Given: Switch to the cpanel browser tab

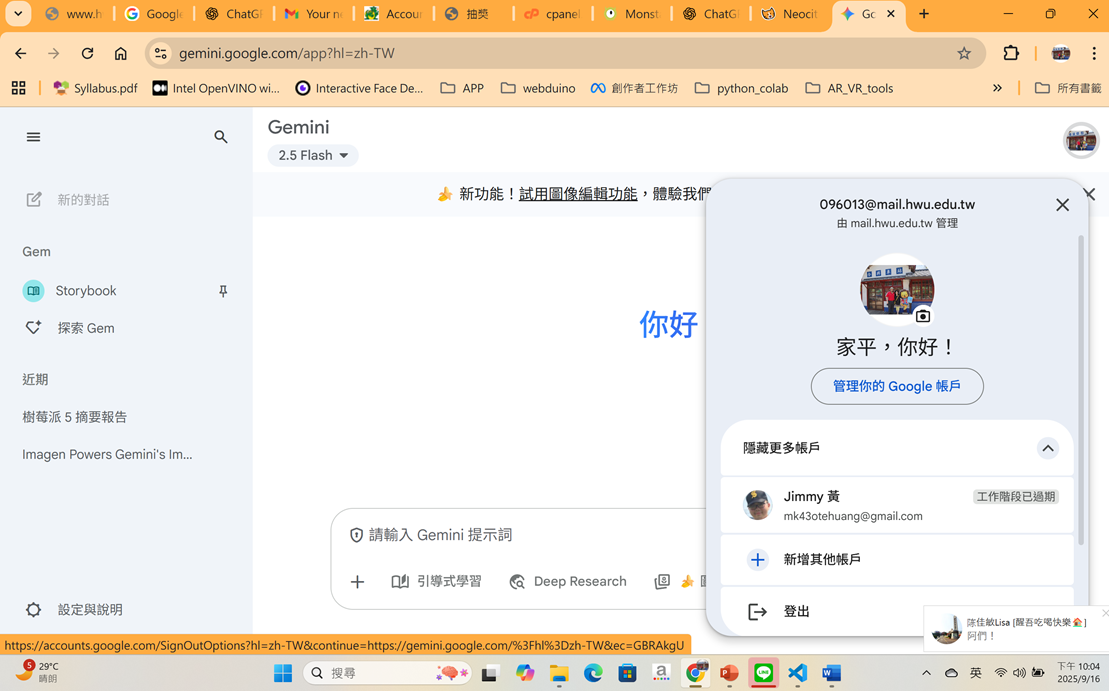Looking at the screenshot, I should click(x=552, y=13).
